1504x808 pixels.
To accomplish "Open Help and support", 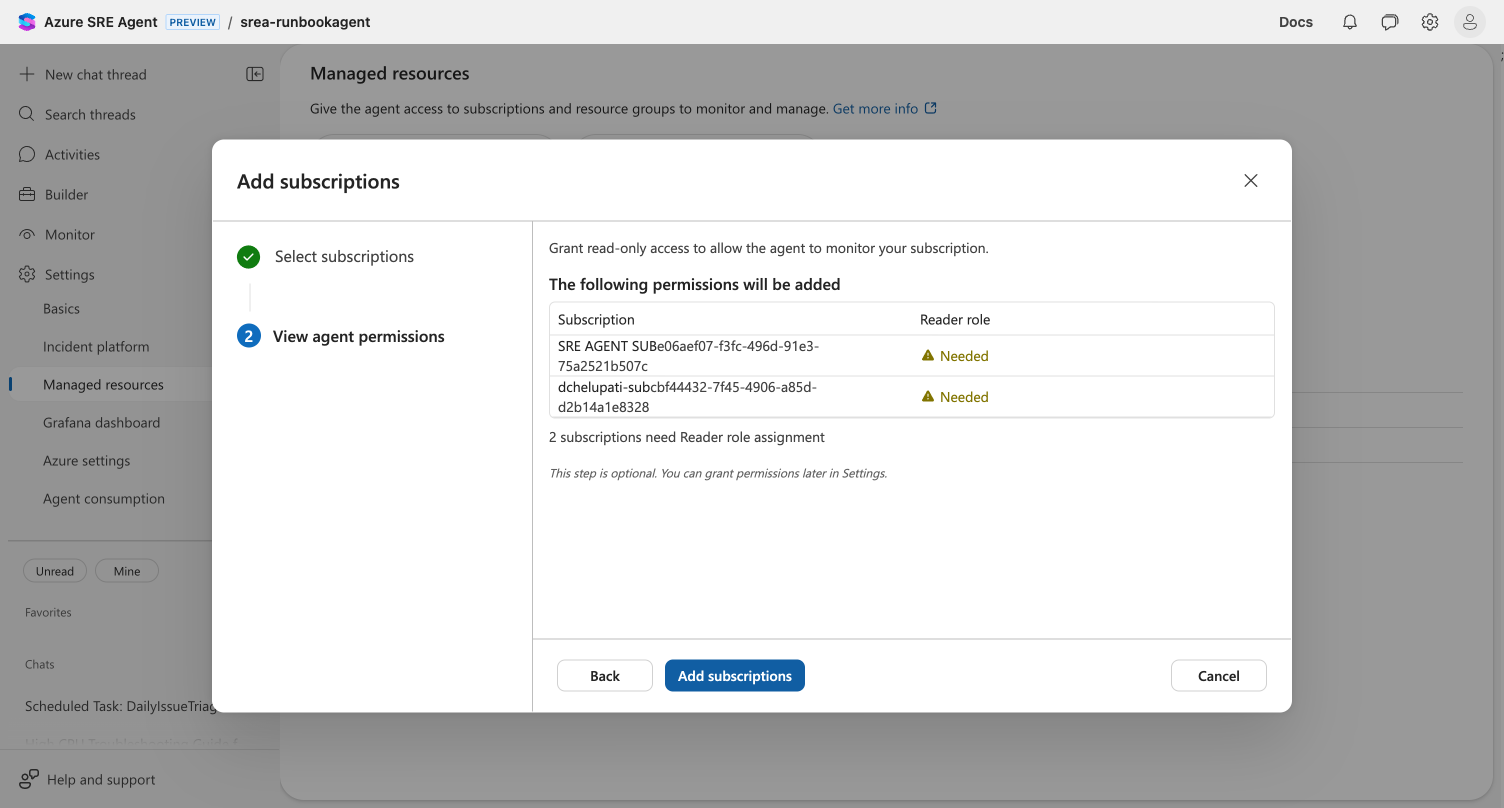I will pyautogui.click(x=101, y=779).
